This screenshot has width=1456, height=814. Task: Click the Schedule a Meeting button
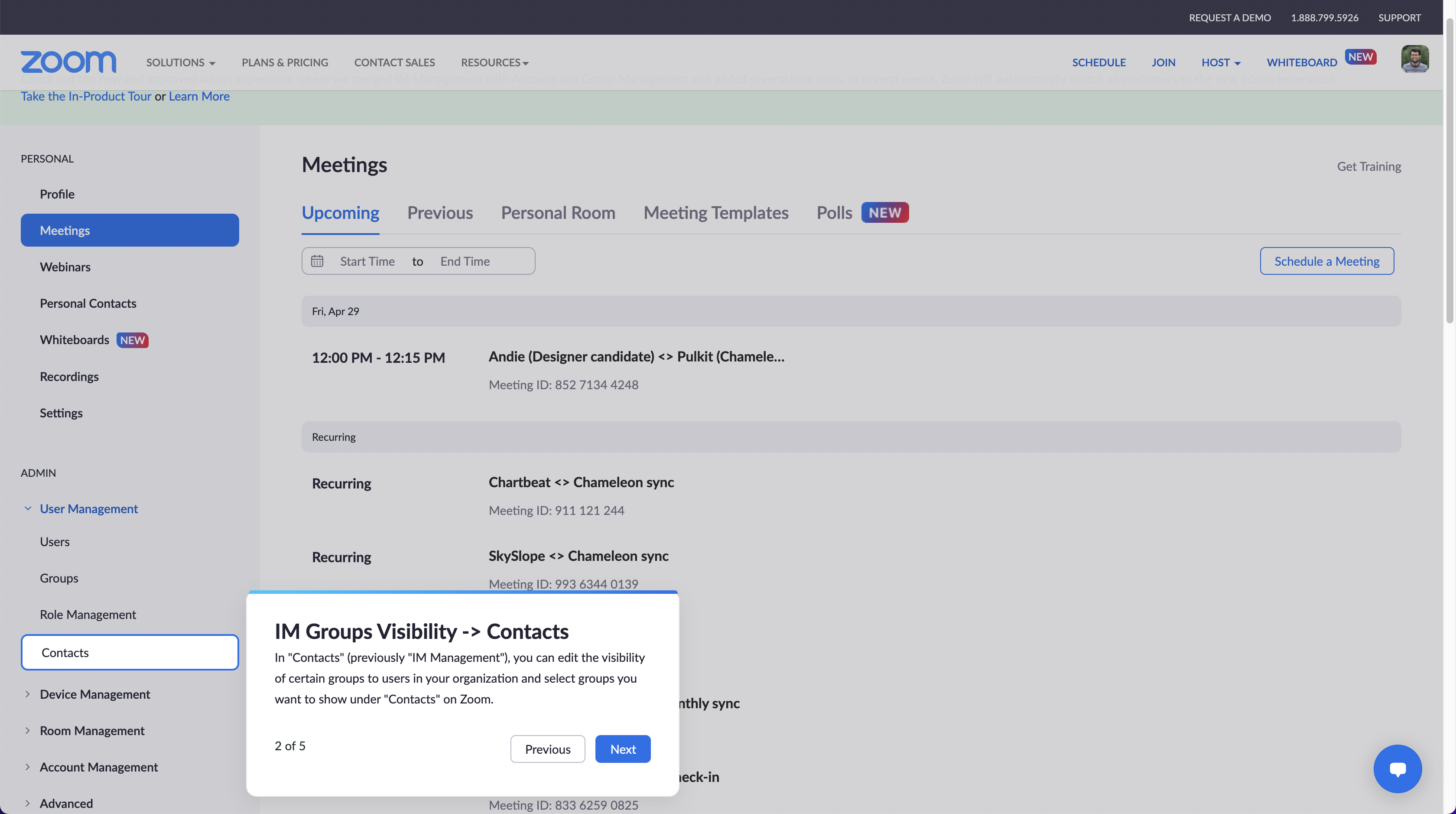point(1326,261)
